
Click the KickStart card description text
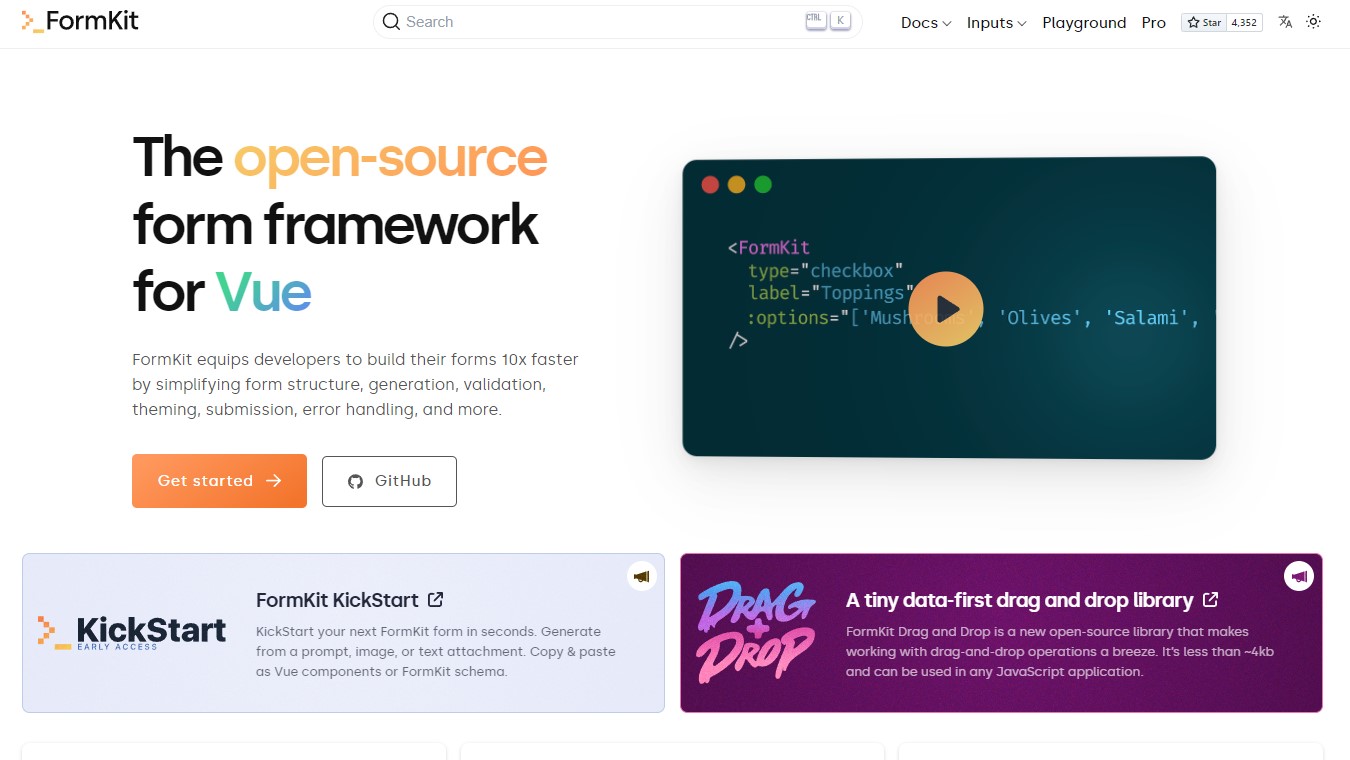coord(436,652)
